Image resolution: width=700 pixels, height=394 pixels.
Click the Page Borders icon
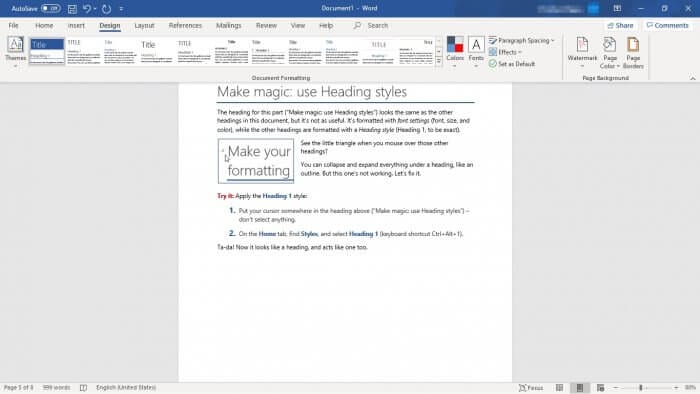point(633,52)
